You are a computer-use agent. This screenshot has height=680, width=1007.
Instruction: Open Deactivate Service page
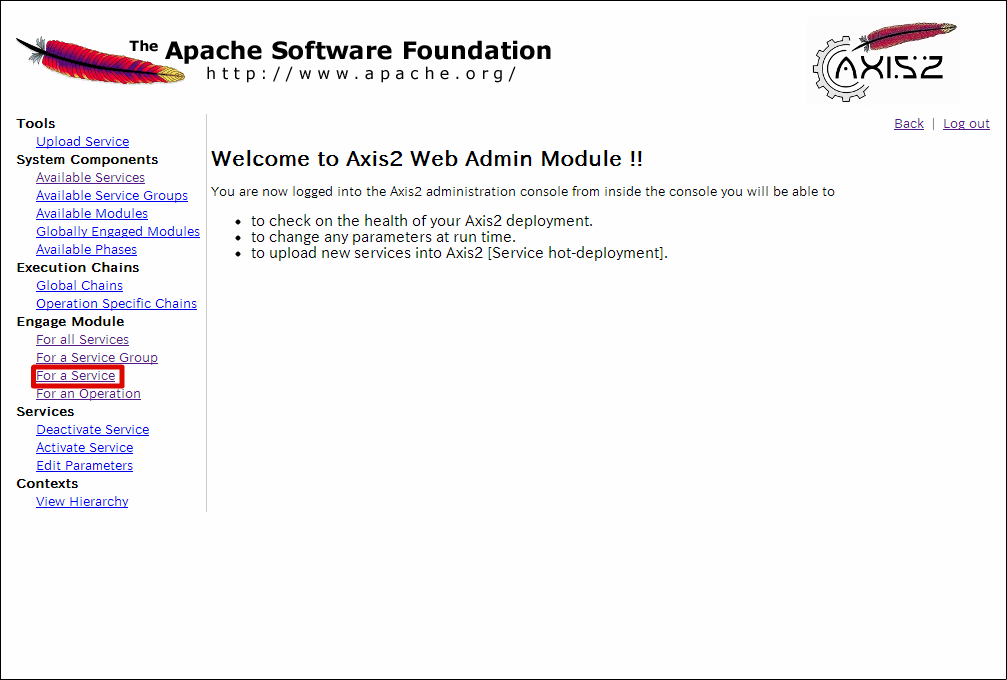point(92,430)
